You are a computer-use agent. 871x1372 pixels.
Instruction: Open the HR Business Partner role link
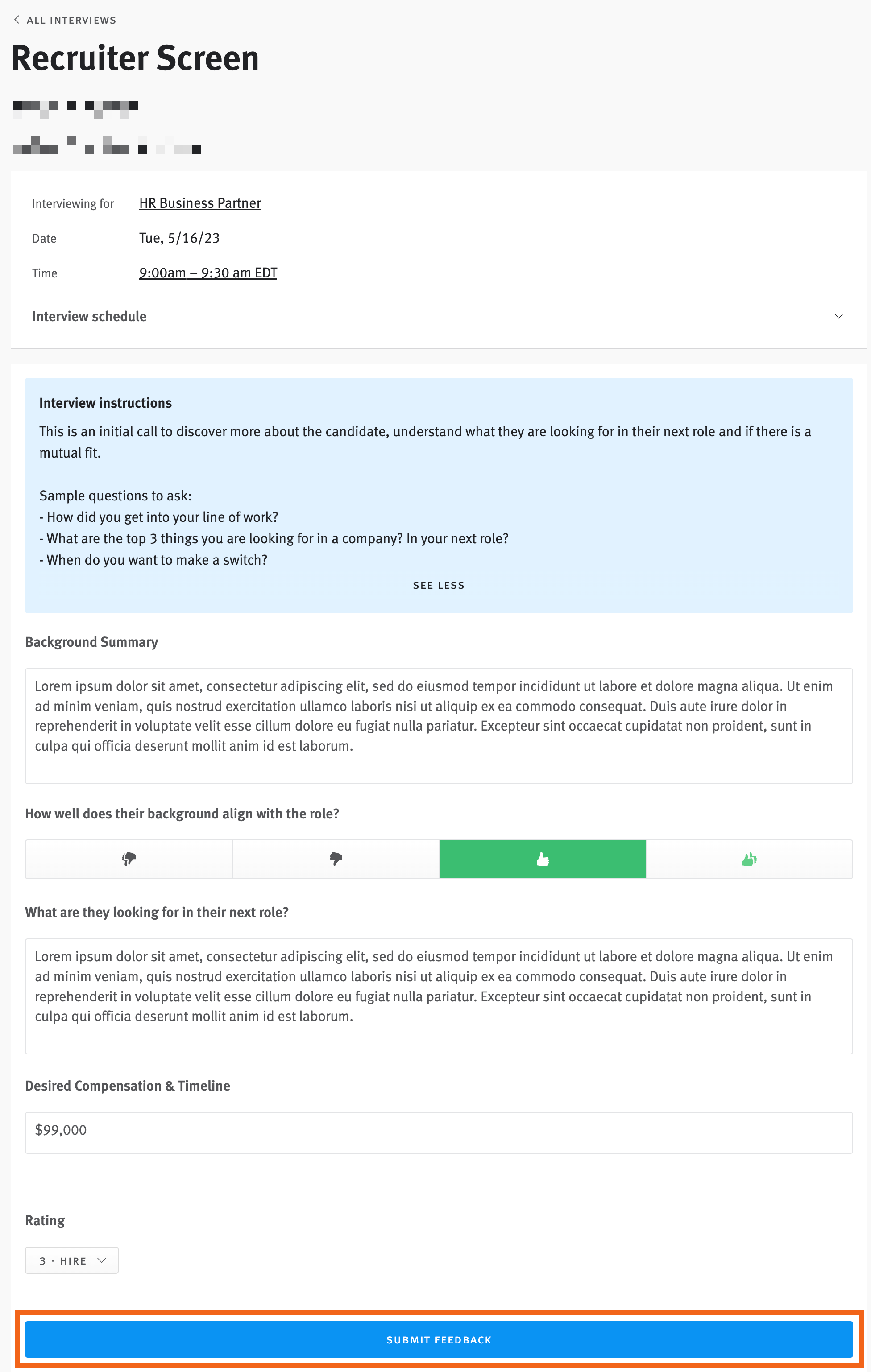point(199,203)
